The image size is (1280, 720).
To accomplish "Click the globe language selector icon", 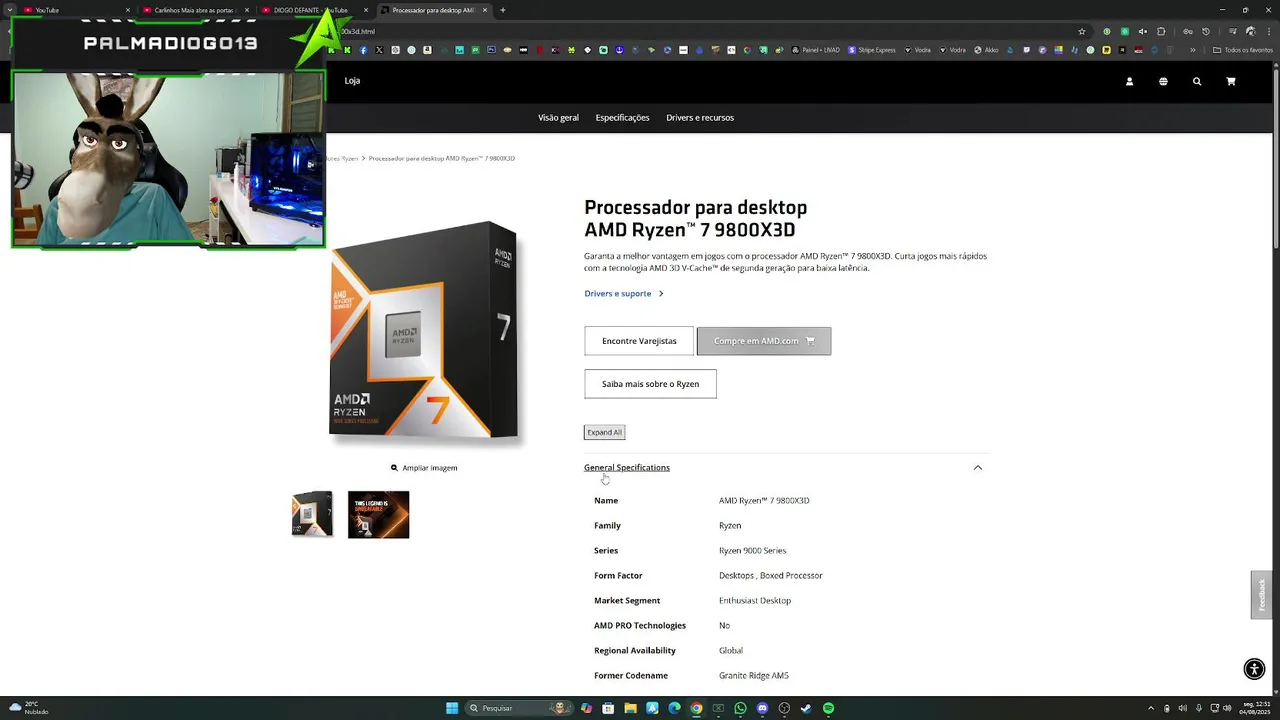I will pyautogui.click(x=1163, y=81).
